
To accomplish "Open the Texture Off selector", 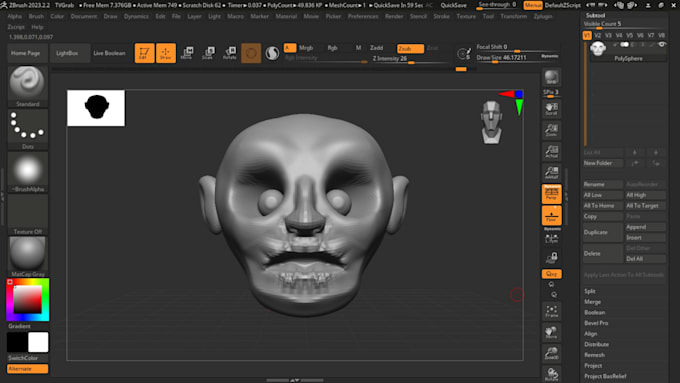I will tap(27, 214).
